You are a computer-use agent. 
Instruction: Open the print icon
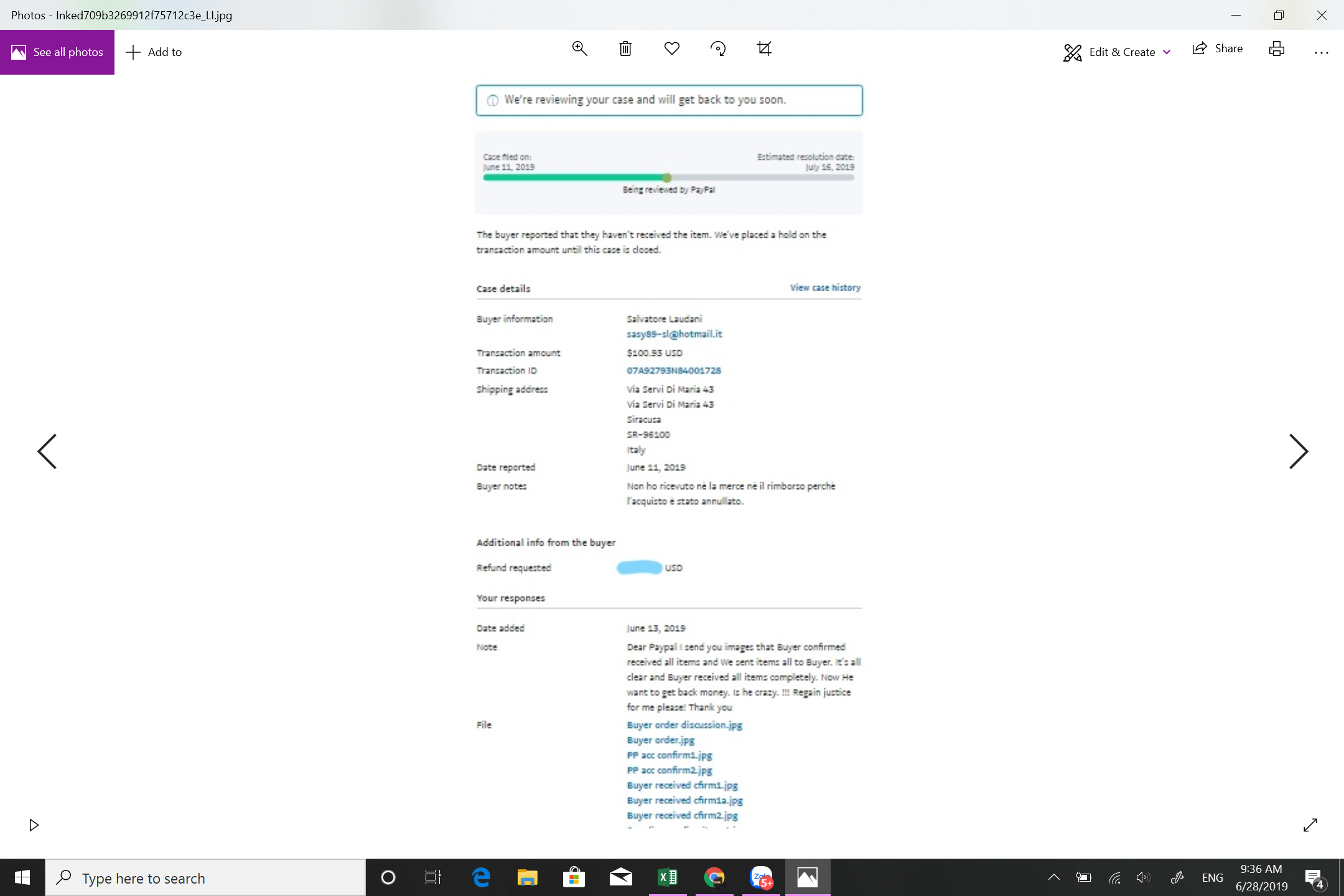click(1277, 50)
